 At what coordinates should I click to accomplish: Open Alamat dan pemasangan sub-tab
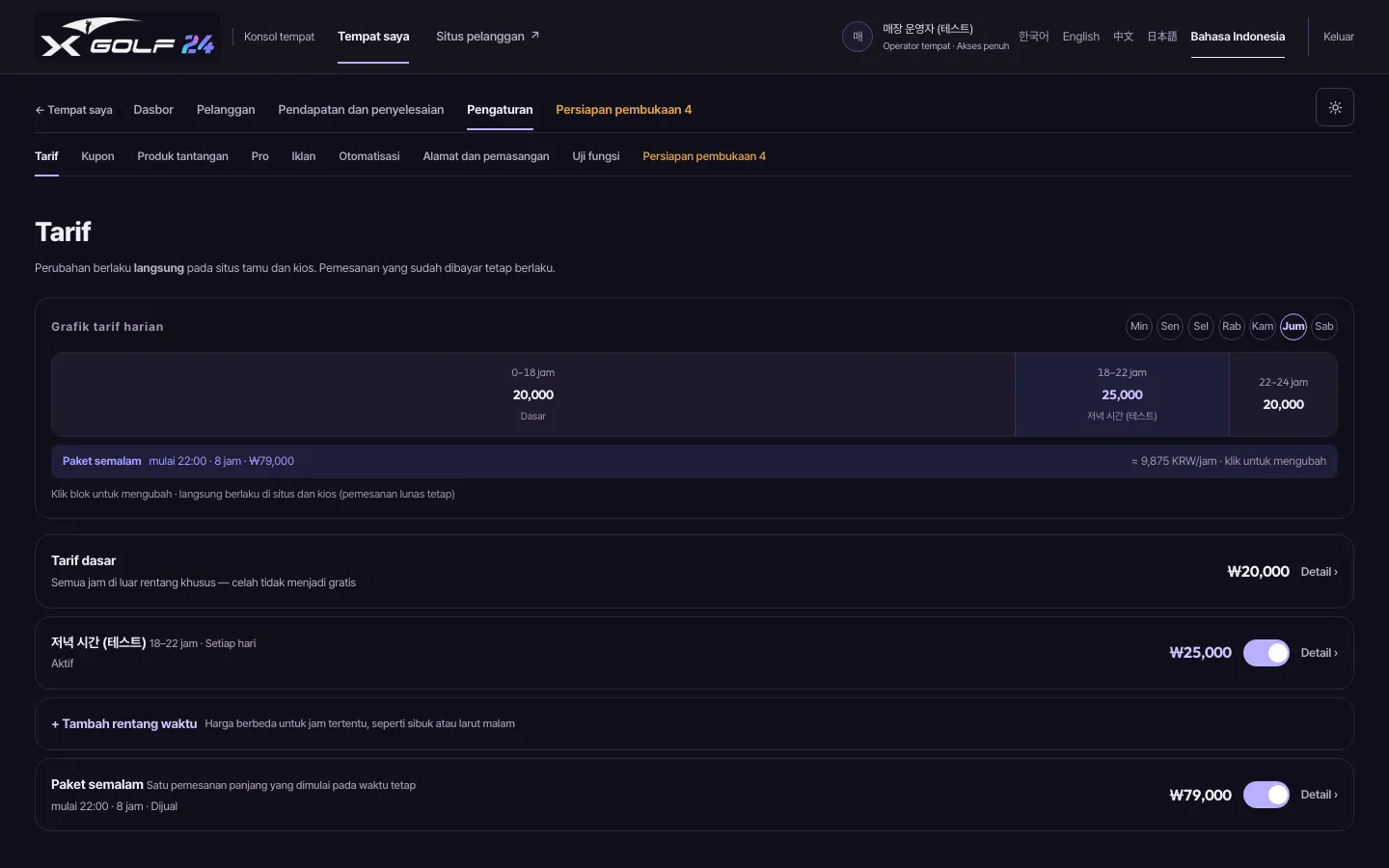[486, 156]
